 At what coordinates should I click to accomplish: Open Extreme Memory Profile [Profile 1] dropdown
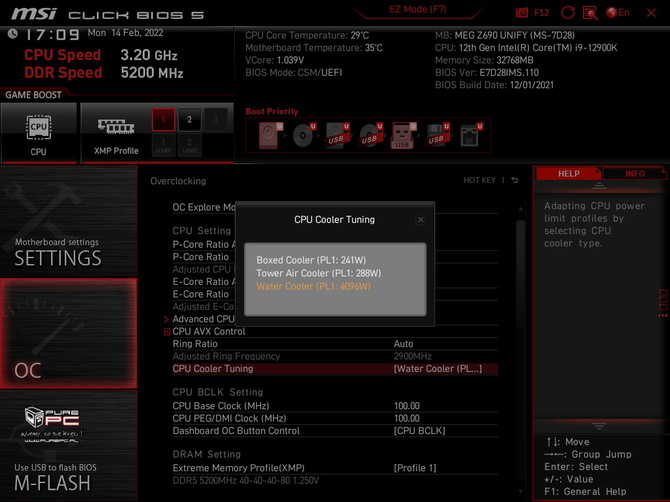tap(415, 468)
